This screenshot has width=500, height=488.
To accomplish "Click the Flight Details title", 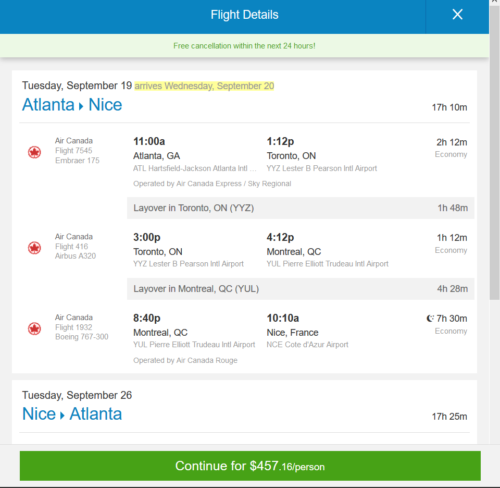I will [244, 15].
